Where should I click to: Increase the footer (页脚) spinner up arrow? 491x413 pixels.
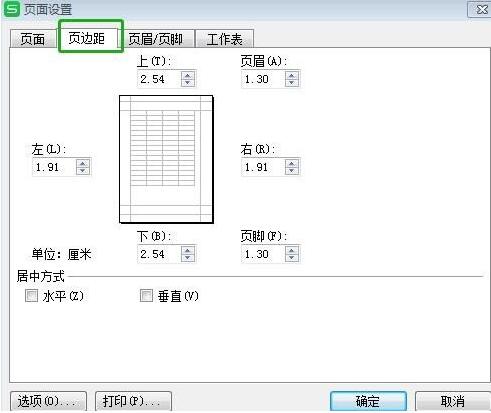click(x=292, y=251)
